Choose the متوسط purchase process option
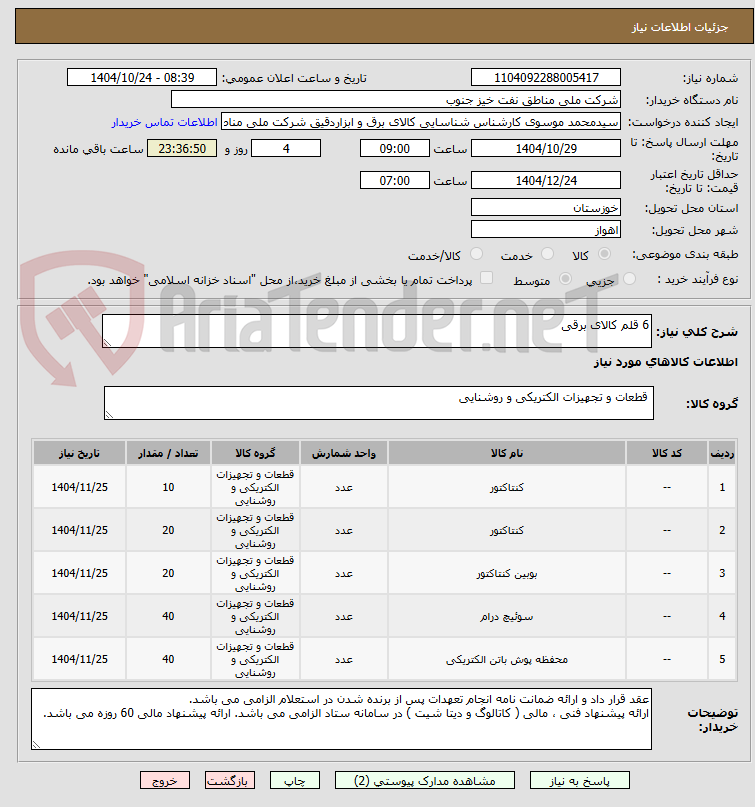The image size is (755, 807). pos(565,279)
